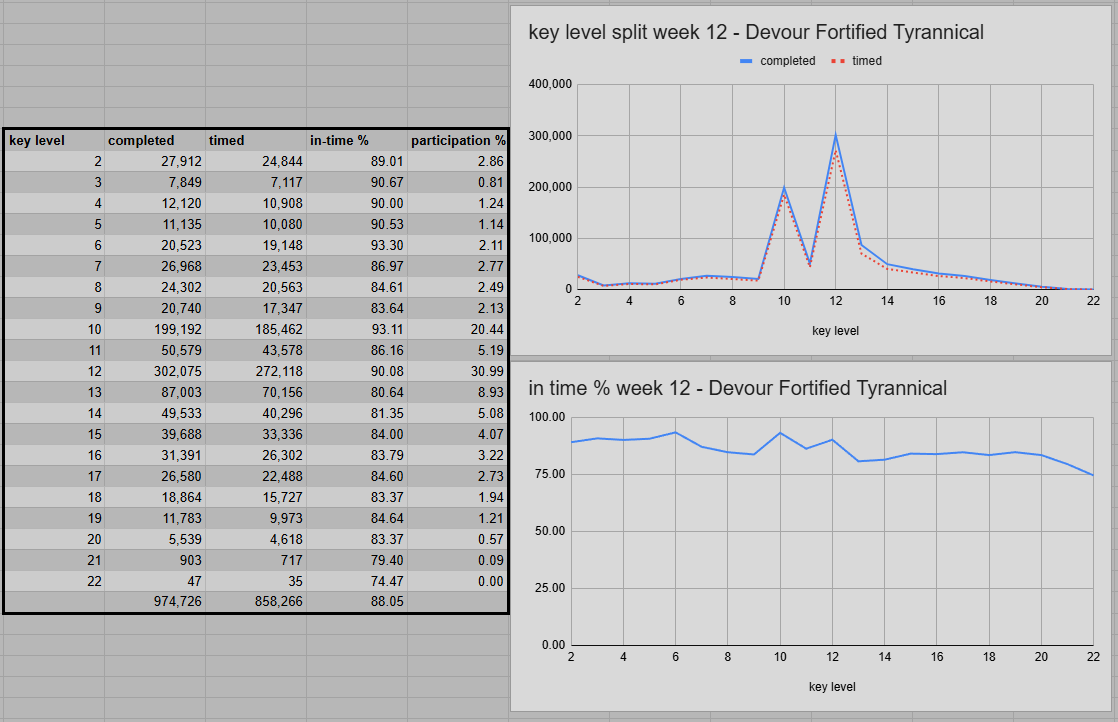Select the timed total cell 858,266
Viewport: 1118px width, 722px height.
(x=256, y=602)
